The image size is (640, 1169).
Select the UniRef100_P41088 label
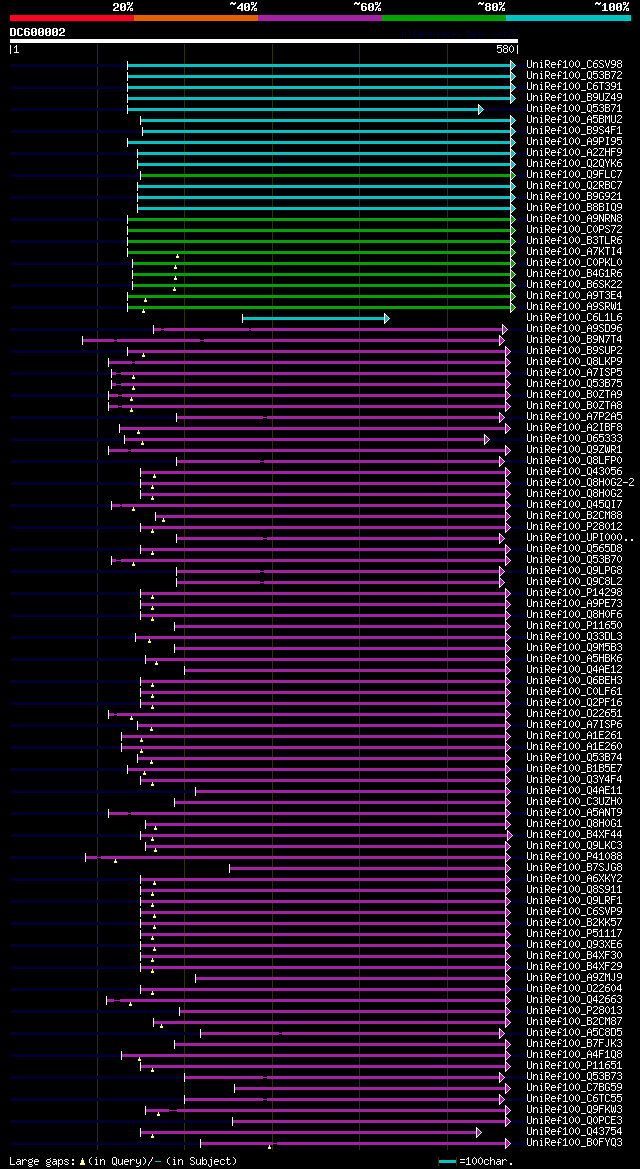point(574,857)
